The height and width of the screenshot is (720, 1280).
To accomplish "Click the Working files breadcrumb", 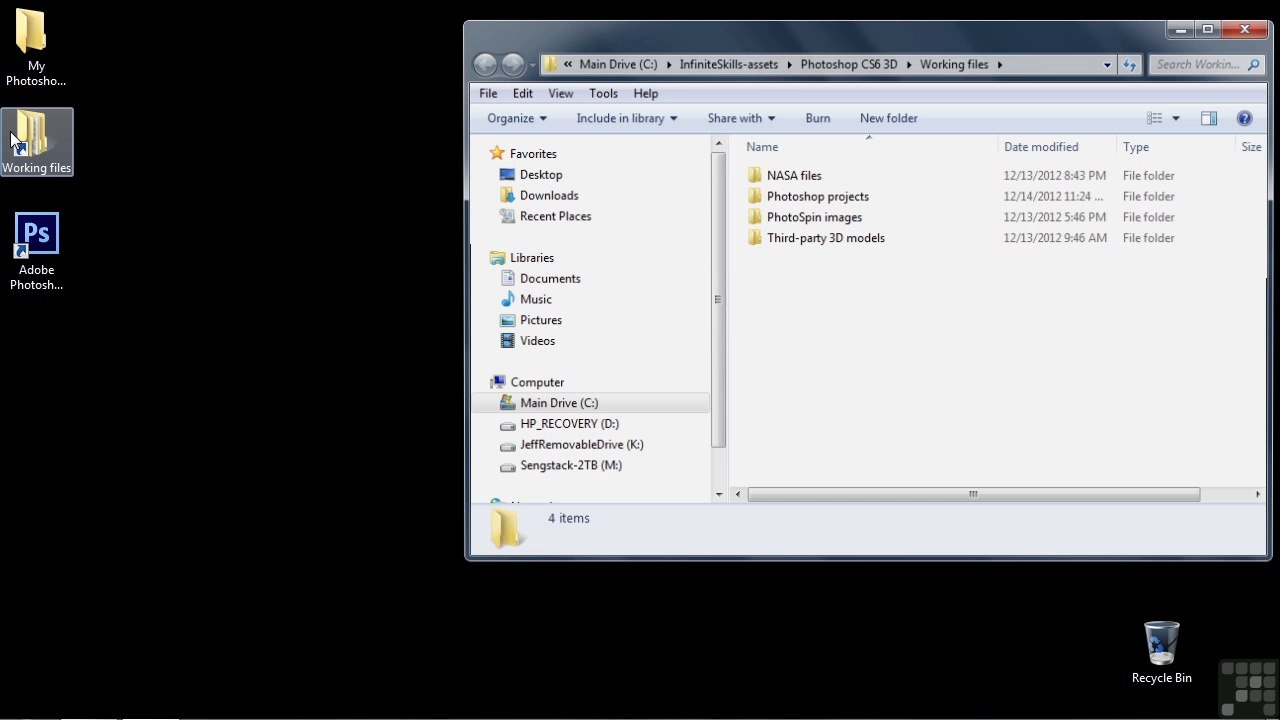I will point(954,64).
